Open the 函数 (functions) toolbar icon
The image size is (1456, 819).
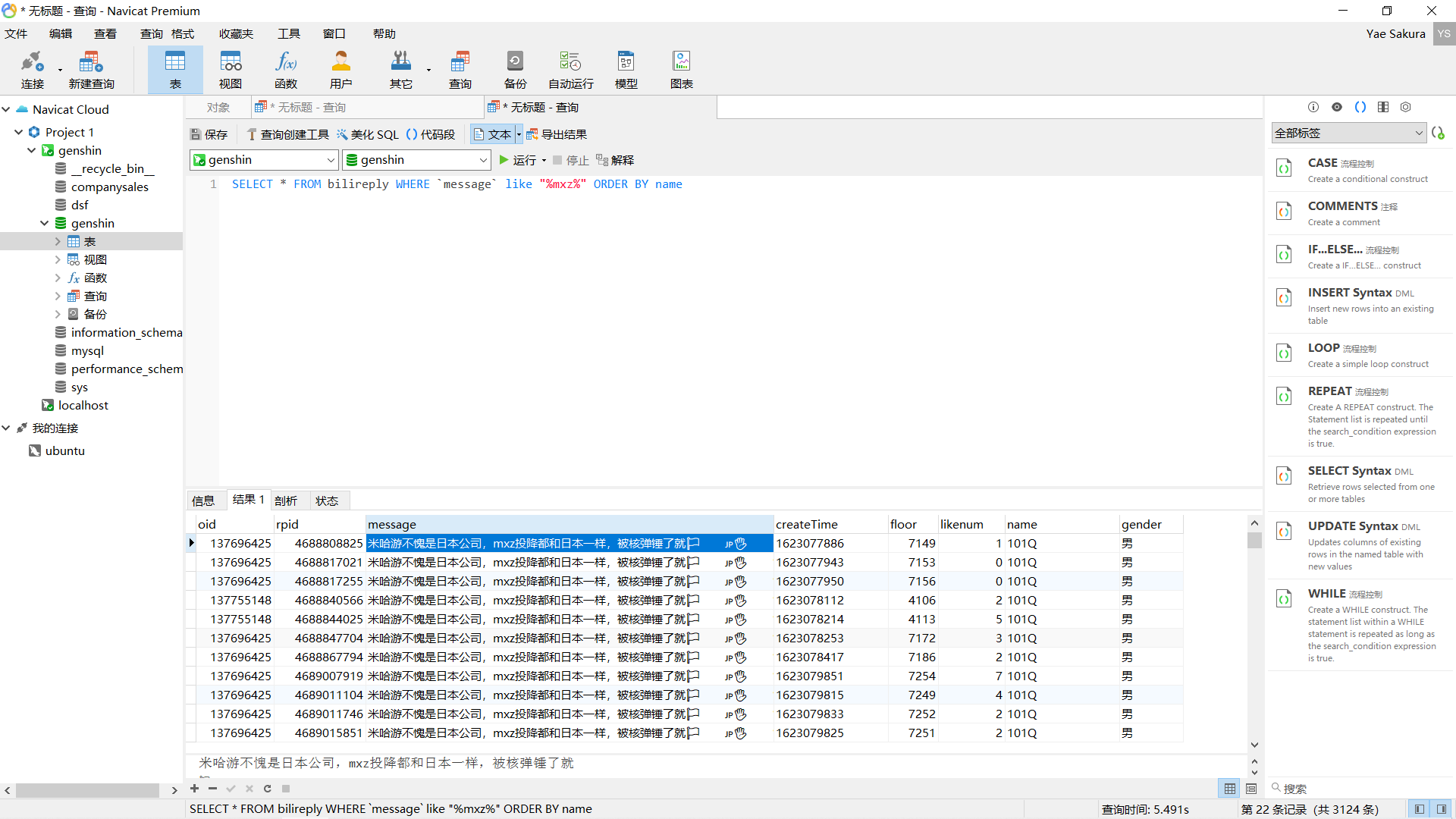click(x=286, y=70)
